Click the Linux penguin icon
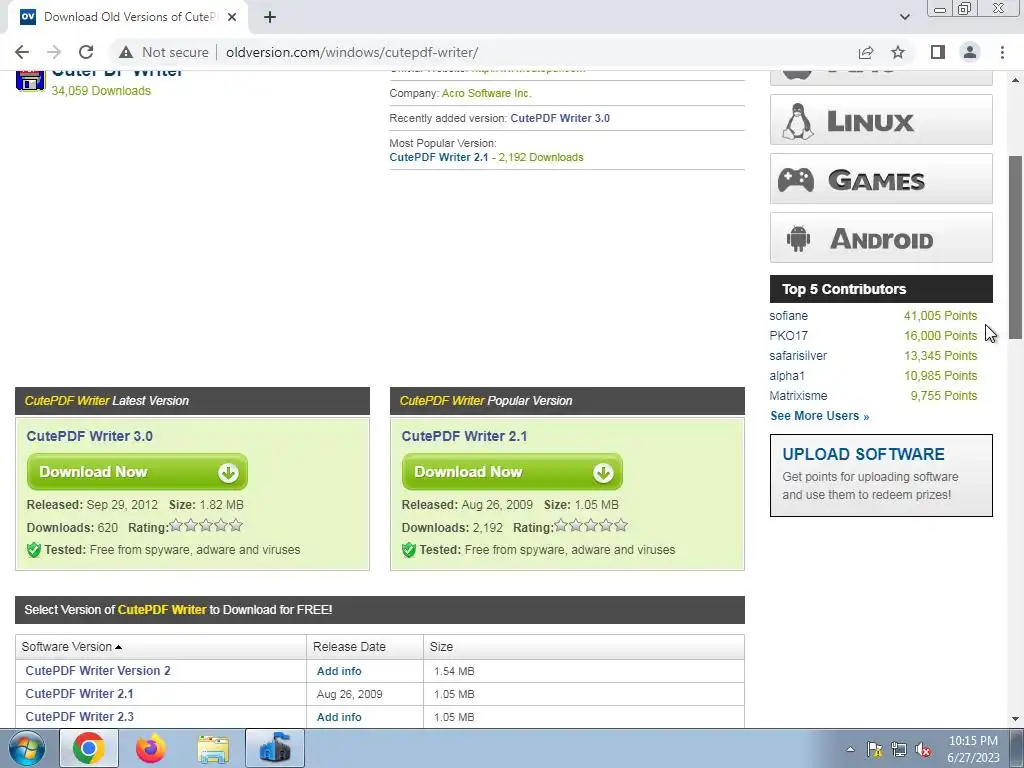This screenshot has width=1024, height=768. coord(797,121)
